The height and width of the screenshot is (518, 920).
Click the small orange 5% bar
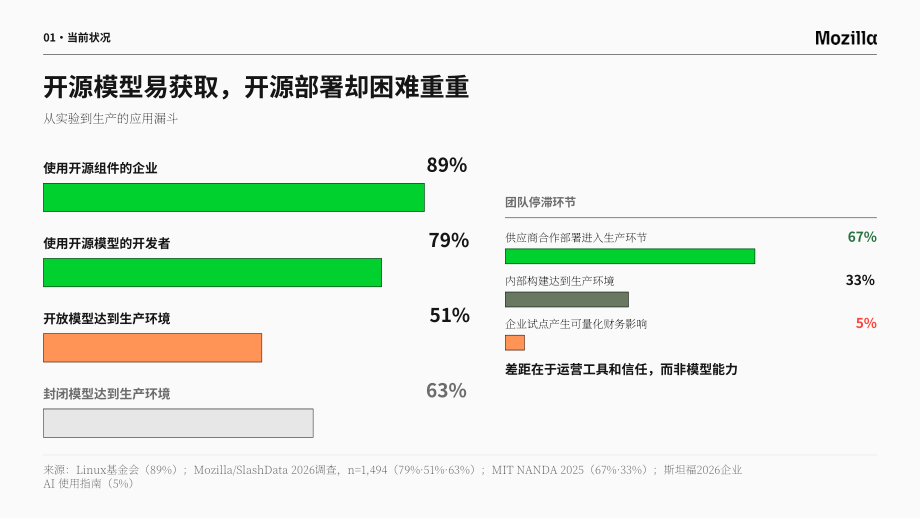515,343
